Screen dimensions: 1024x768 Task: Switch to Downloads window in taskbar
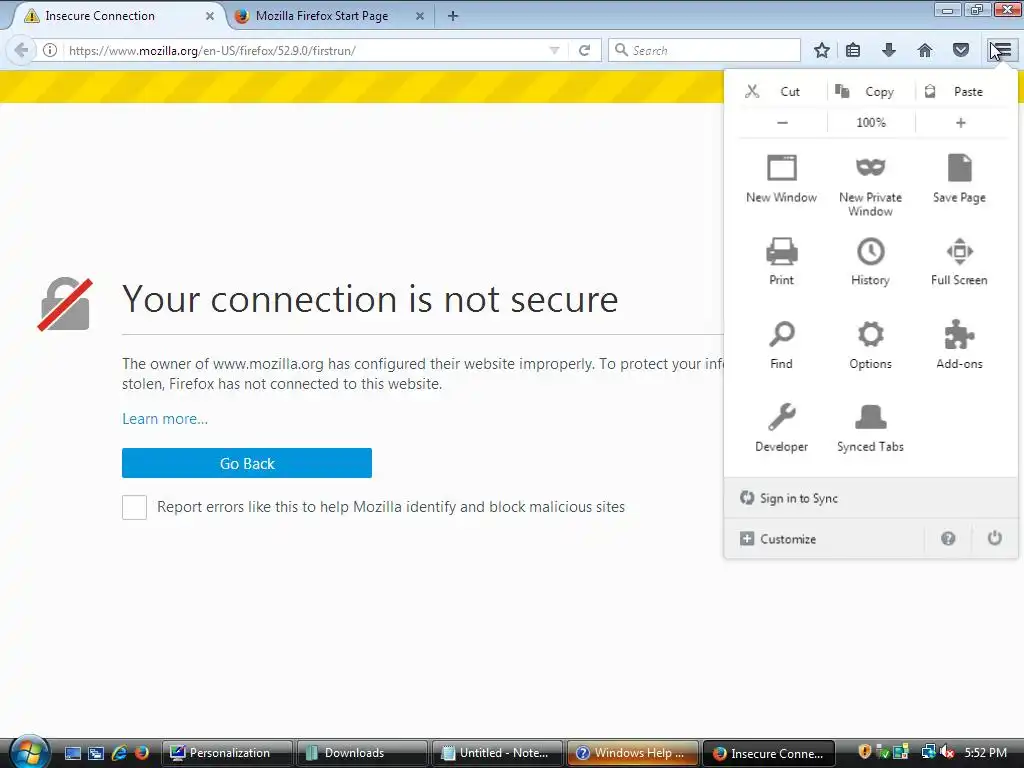[x=362, y=753]
